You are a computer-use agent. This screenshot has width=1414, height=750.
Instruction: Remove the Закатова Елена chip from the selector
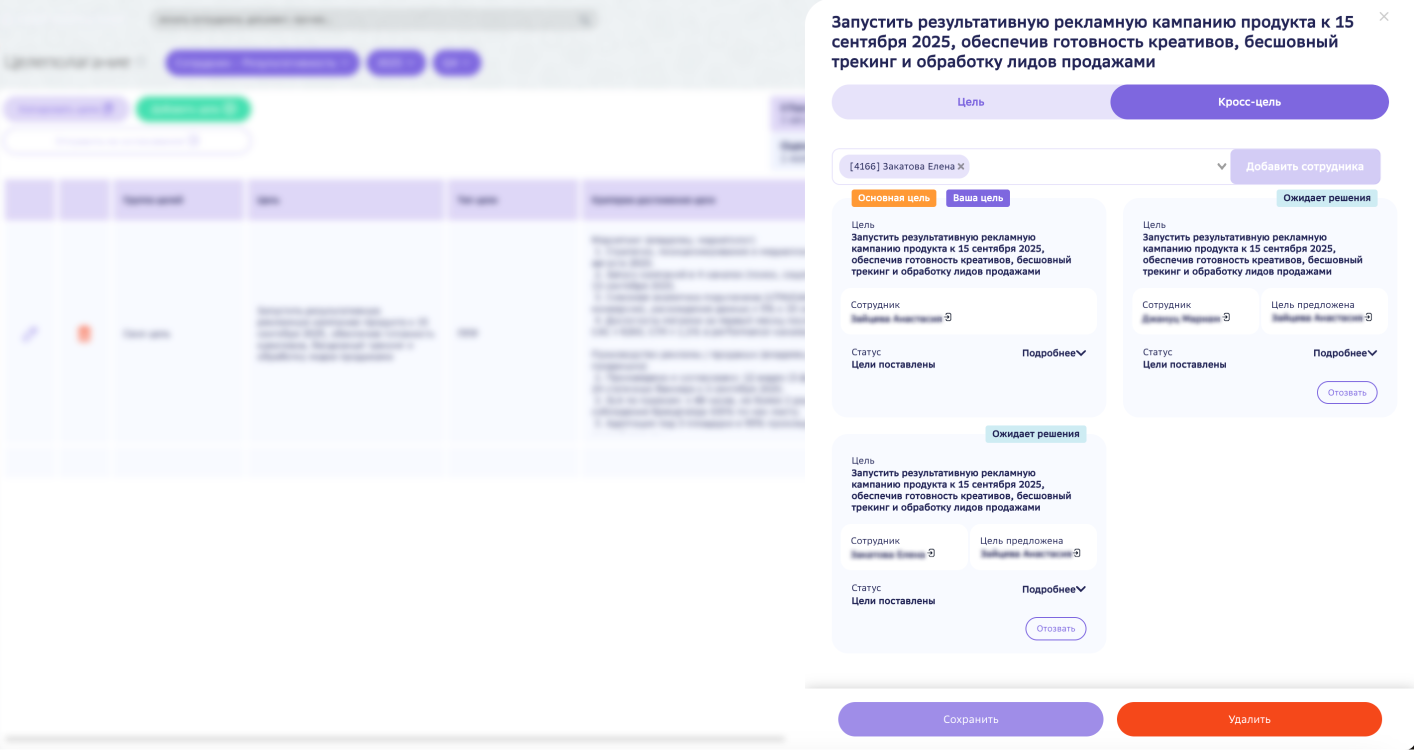961,167
